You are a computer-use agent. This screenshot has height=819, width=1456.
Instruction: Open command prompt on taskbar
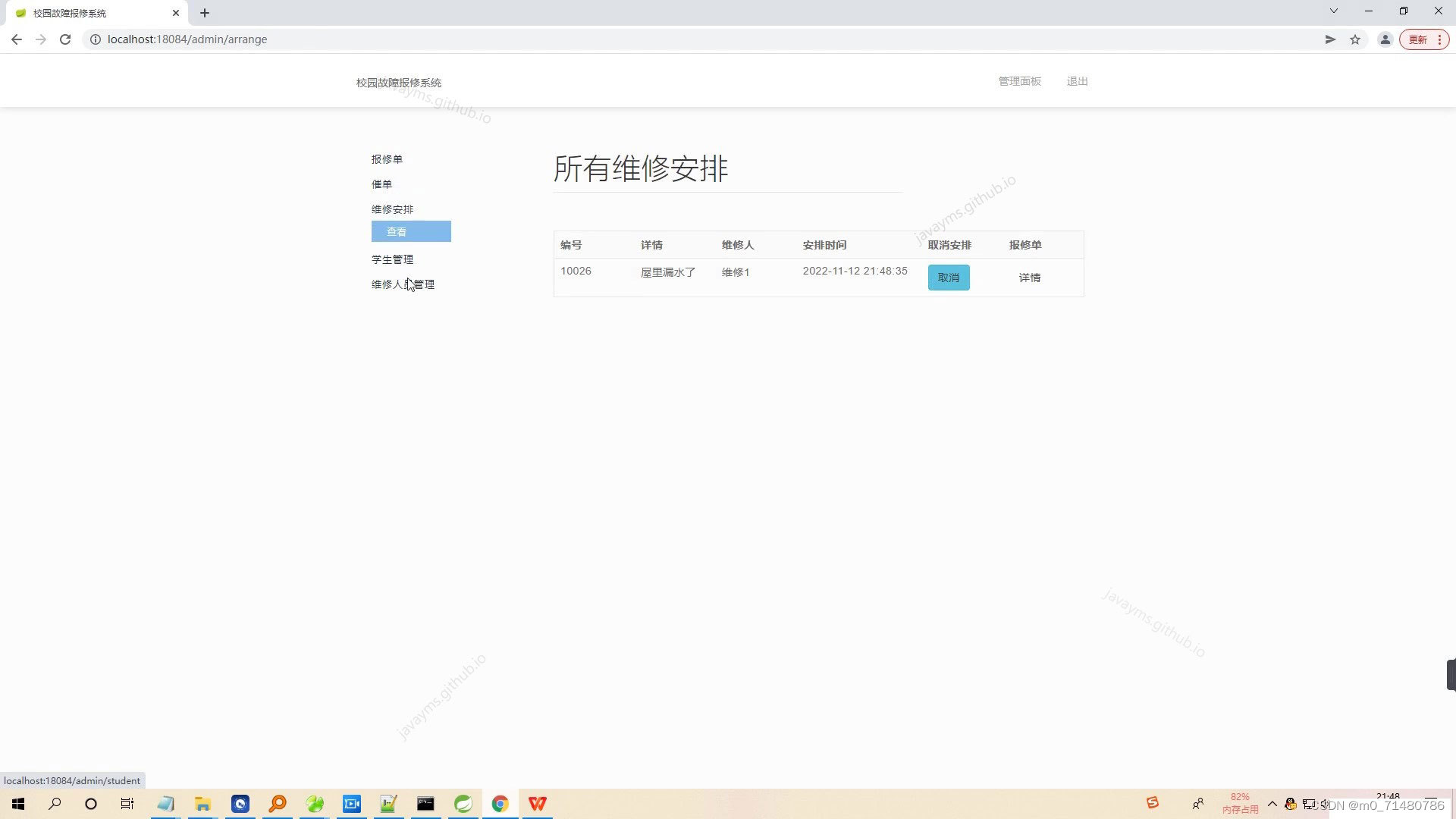coord(426,804)
